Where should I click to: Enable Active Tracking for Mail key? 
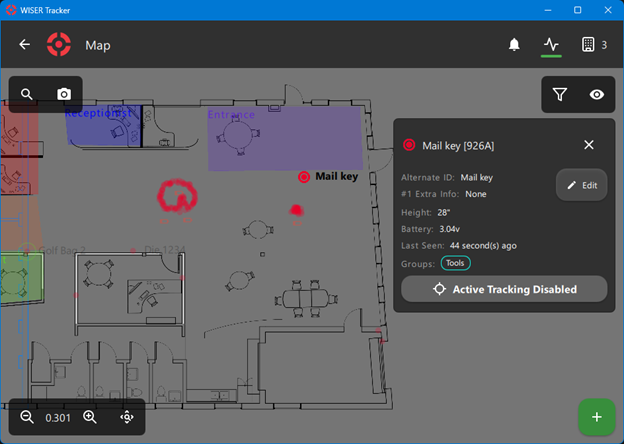(x=504, y=289)
